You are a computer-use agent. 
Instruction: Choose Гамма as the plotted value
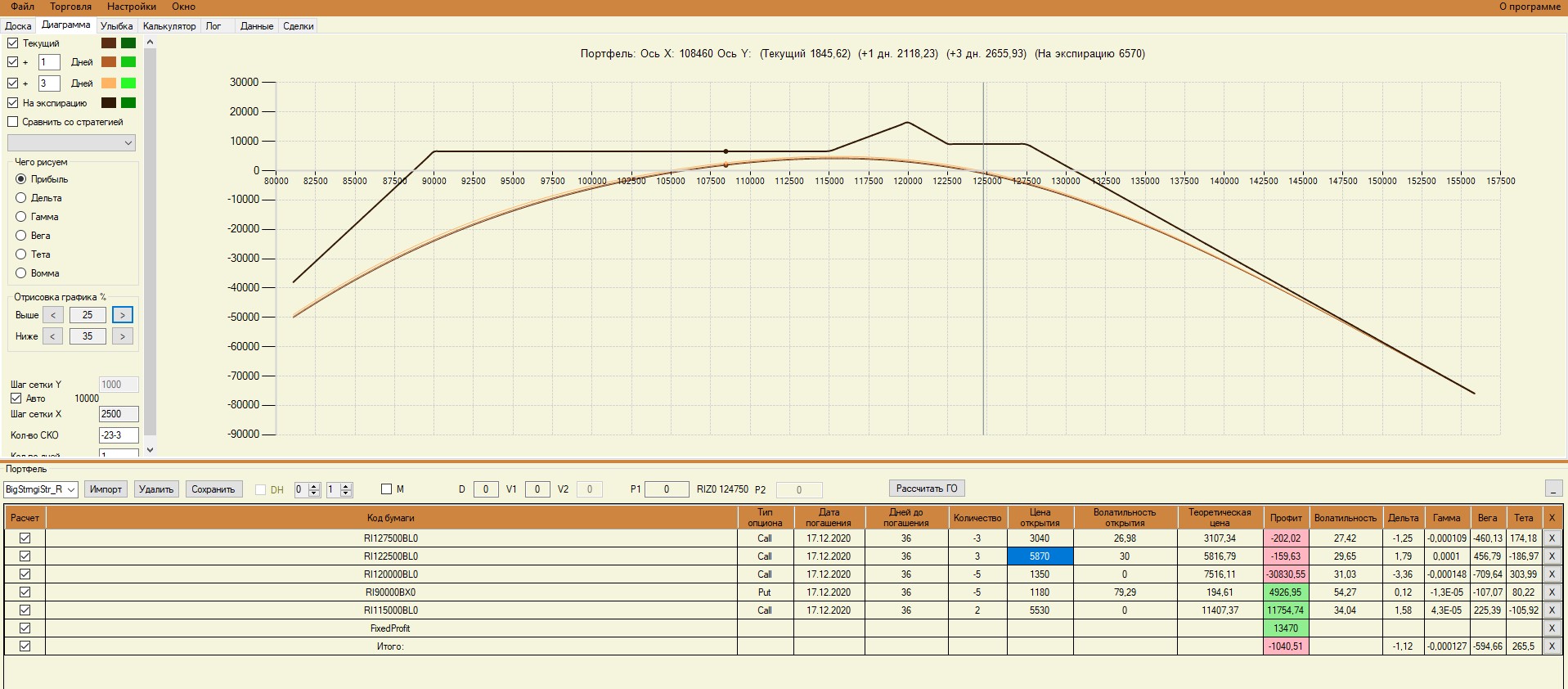click(21, 217)
